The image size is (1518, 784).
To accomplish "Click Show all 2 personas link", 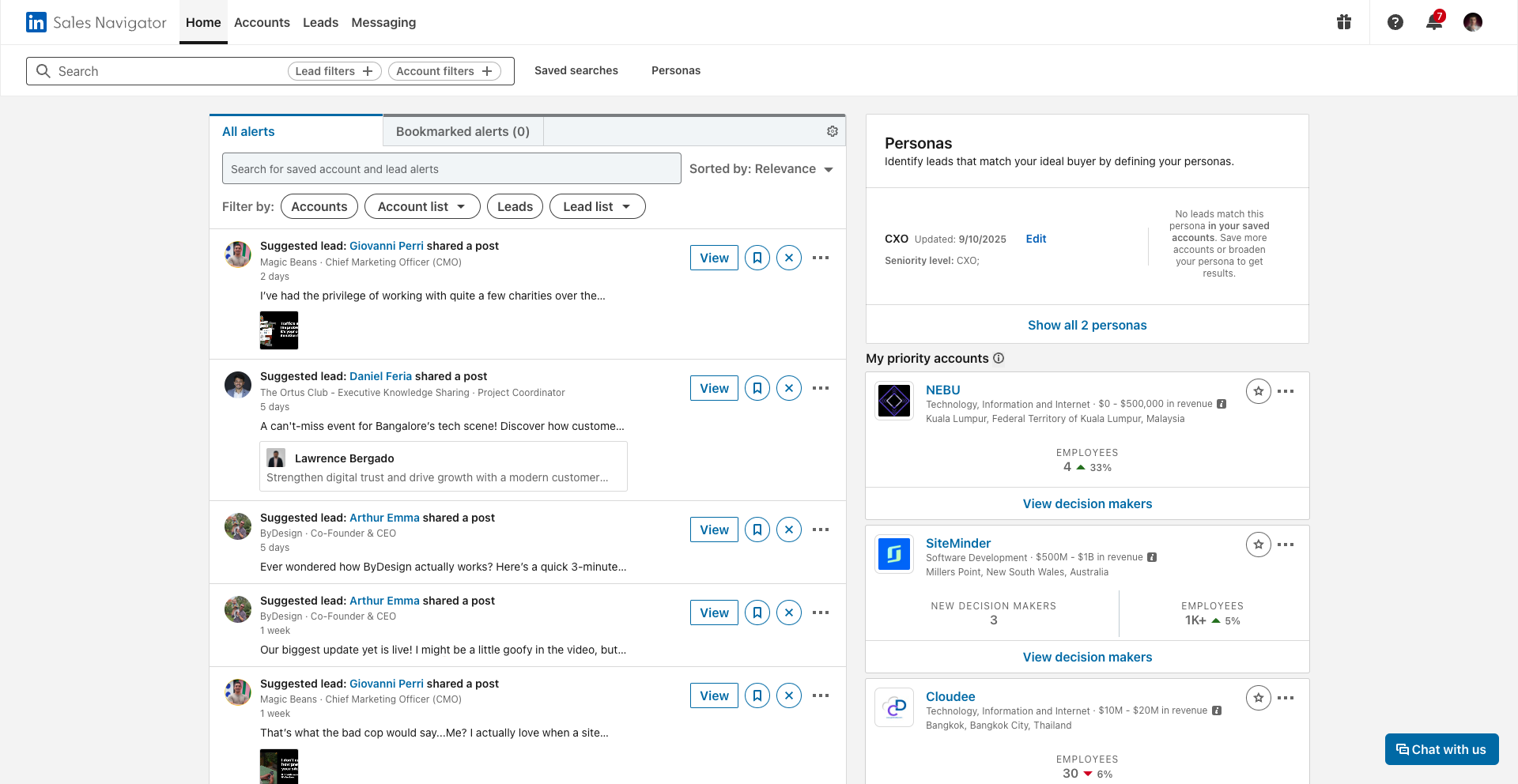I will (x=1087, y=325).
